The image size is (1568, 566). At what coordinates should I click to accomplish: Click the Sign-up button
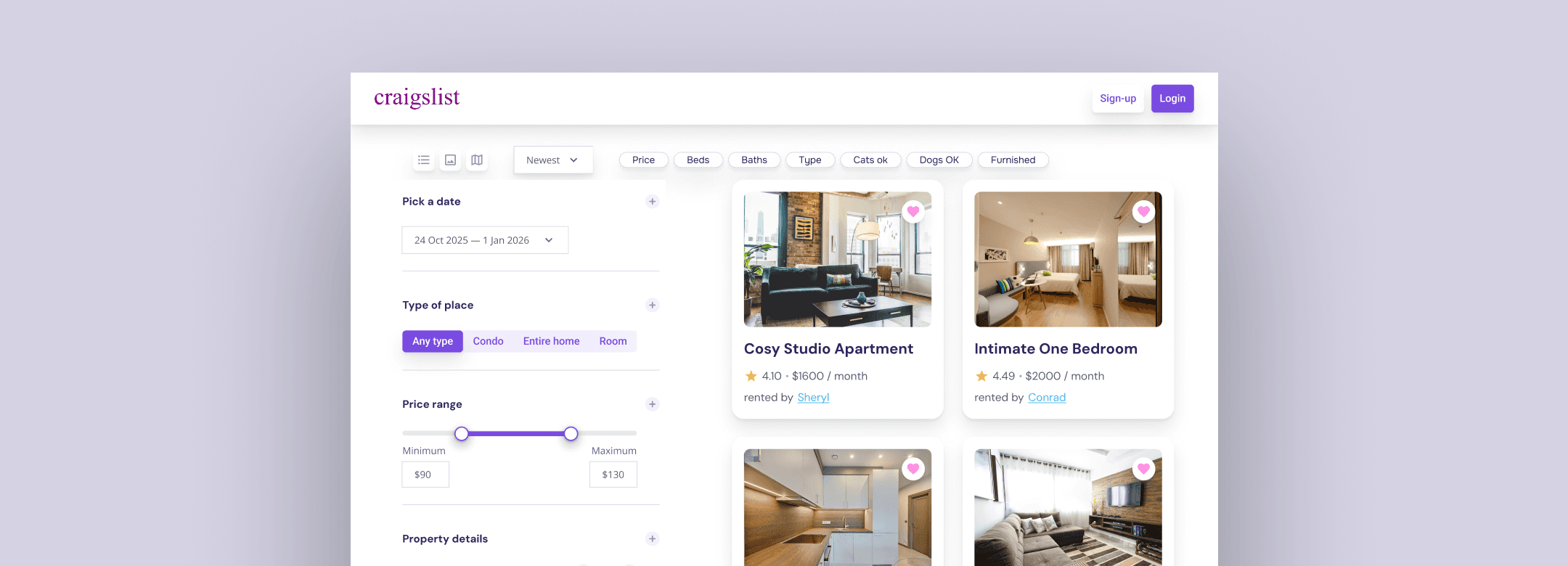pyautogui.click(x=1118, y=99)
